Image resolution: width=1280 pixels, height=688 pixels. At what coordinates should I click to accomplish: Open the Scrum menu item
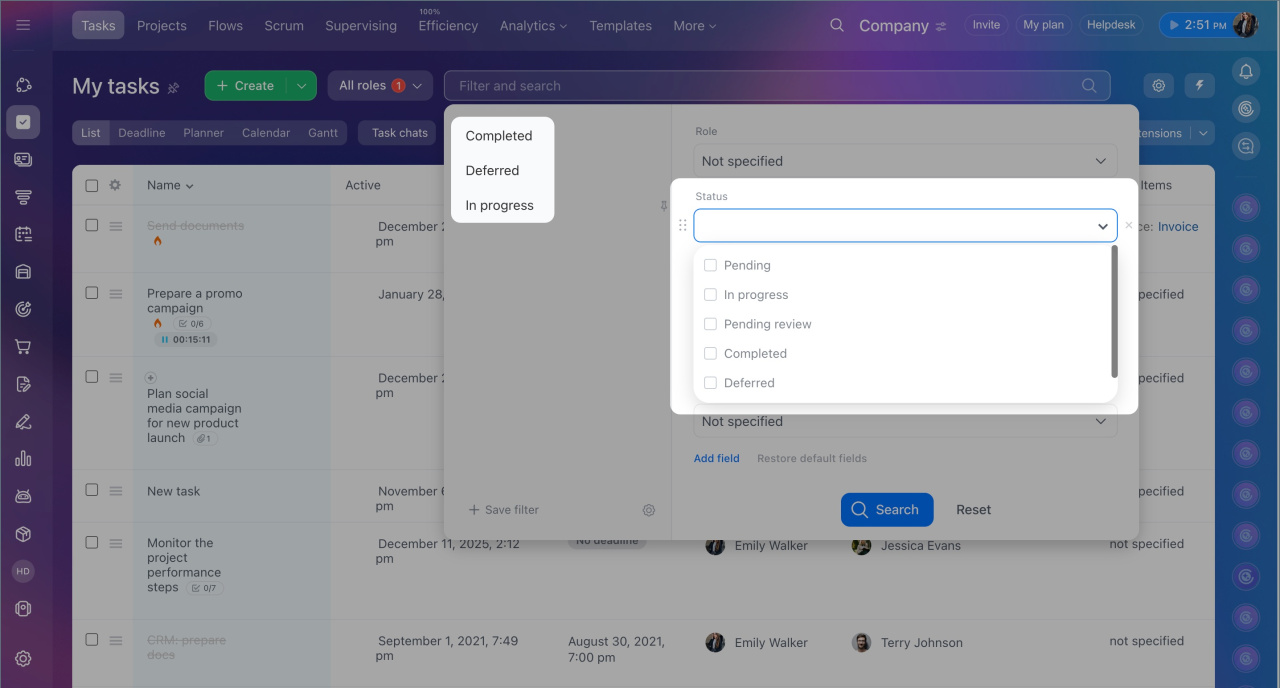coord(284,26)
